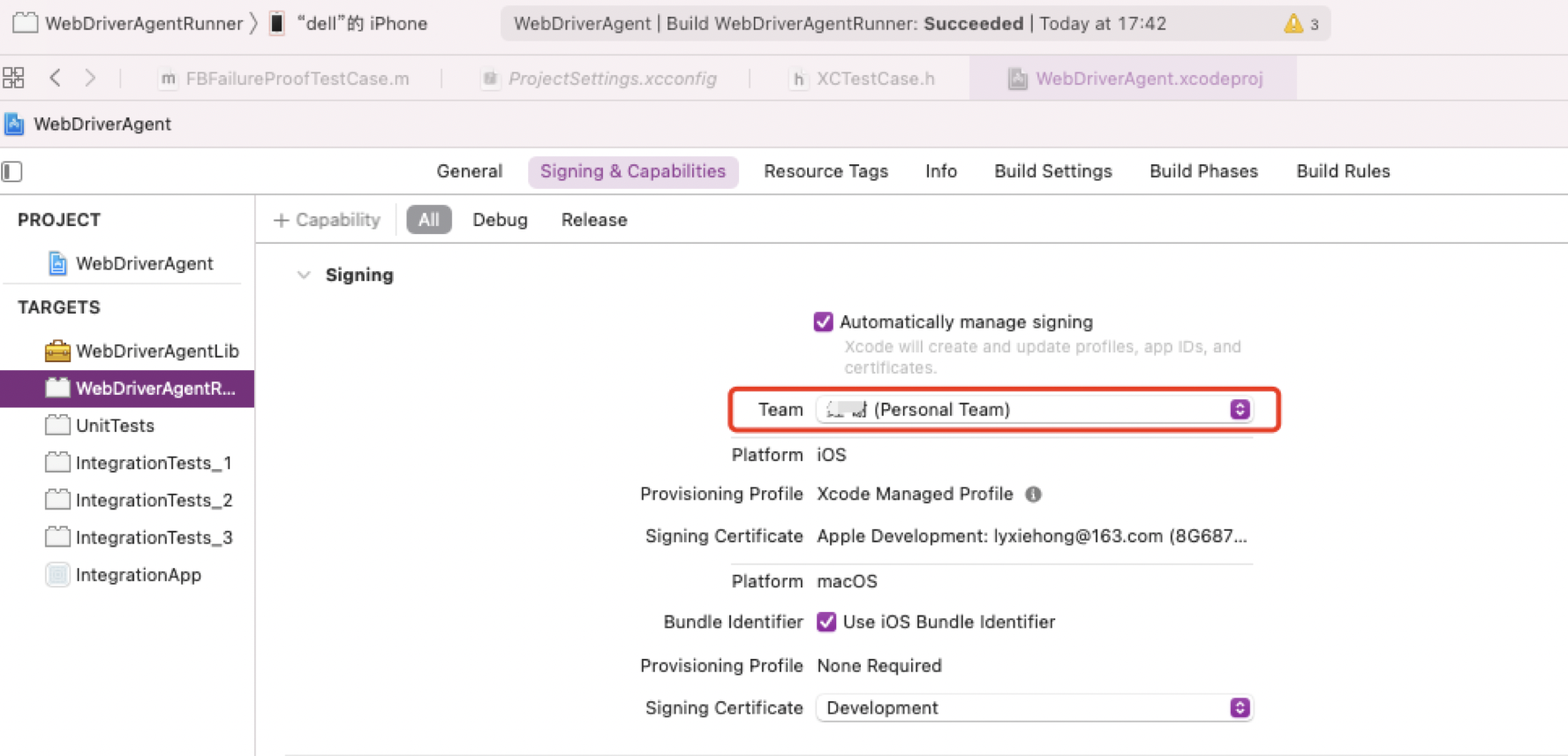The image size is (1568, 756).
Task: Open the Build Rules tab
Action: (1343, 171)
